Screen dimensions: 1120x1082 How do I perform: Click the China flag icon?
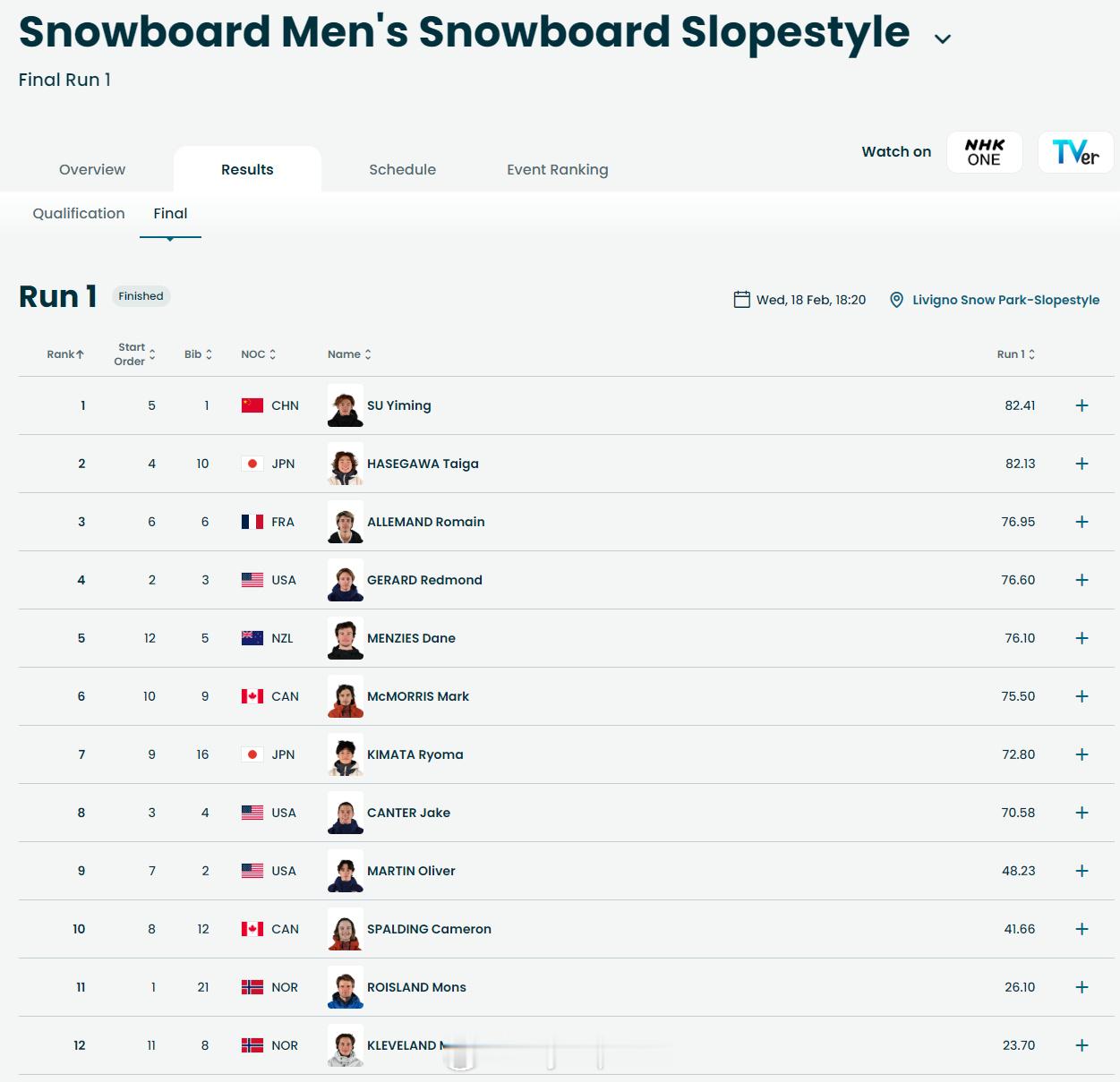[252, 405]
